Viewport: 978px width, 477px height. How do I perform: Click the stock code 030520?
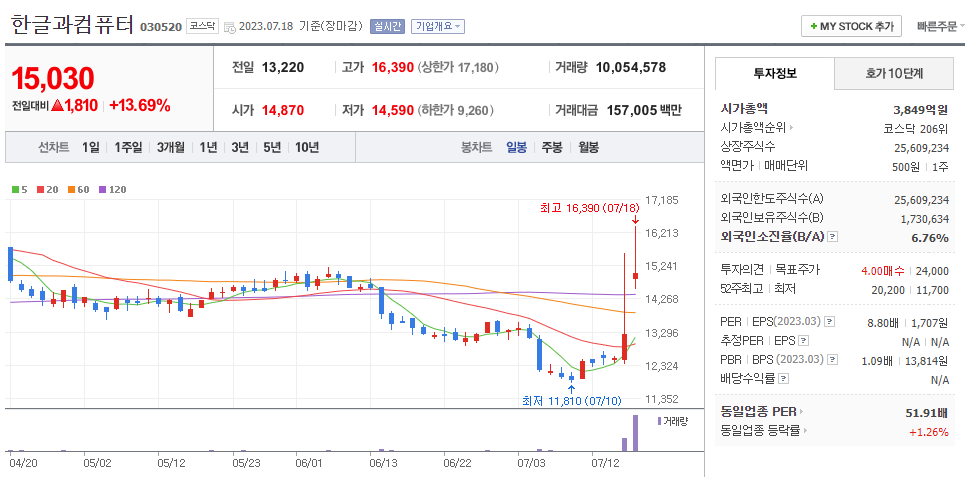161,27
